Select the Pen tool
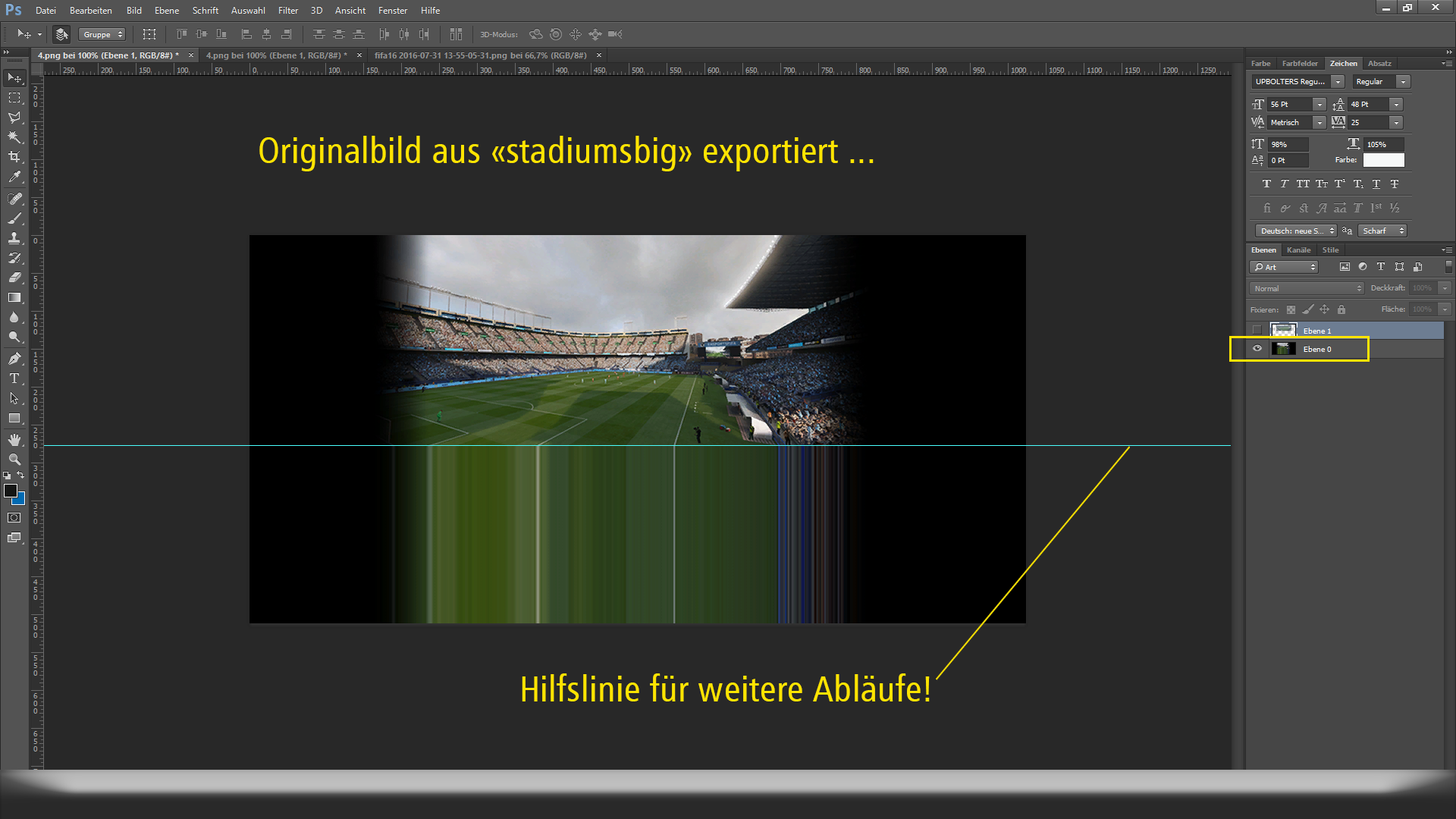1456x819 pixels. click(x=14, y=359)
